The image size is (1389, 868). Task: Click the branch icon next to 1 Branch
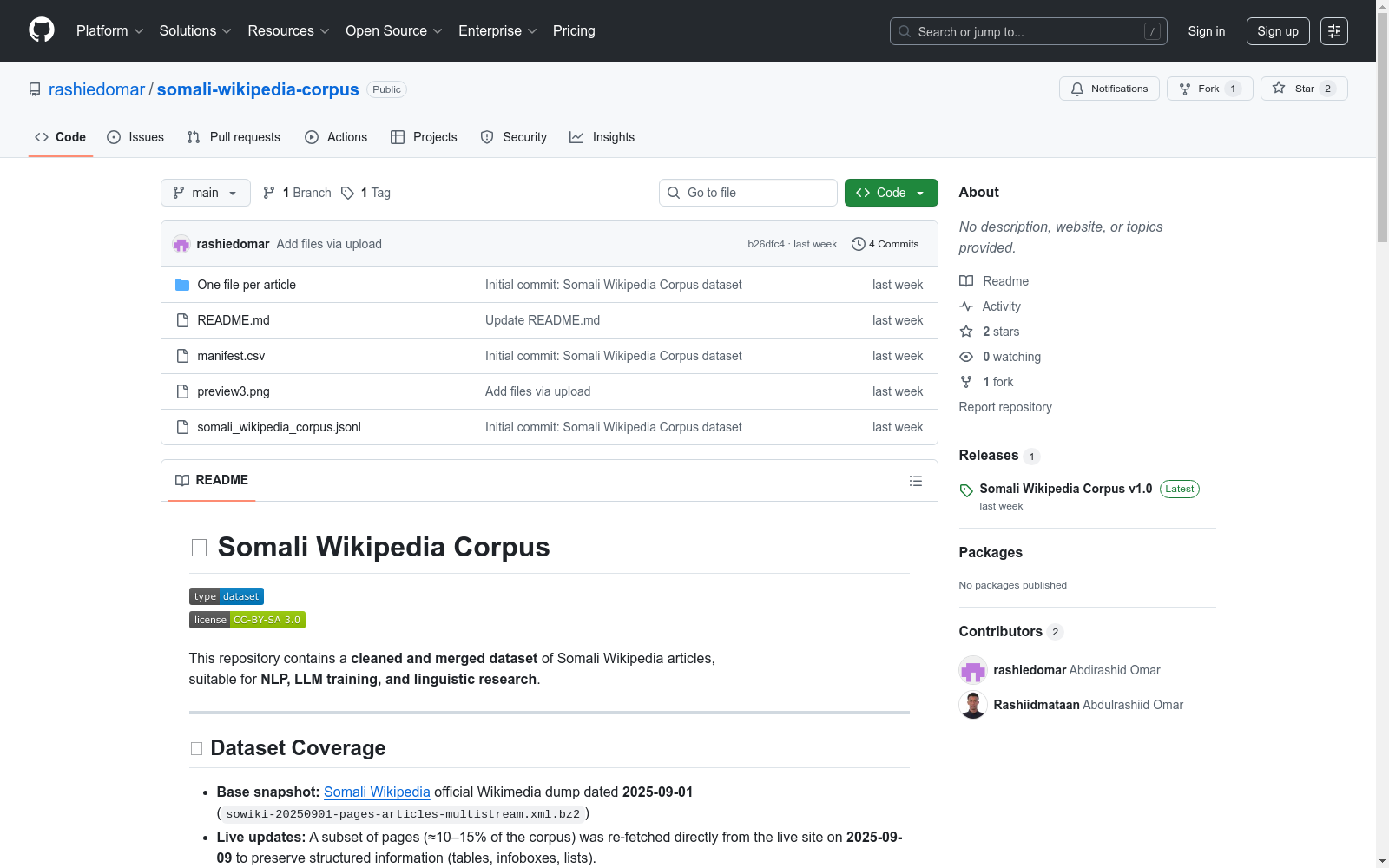click(269, 193)
